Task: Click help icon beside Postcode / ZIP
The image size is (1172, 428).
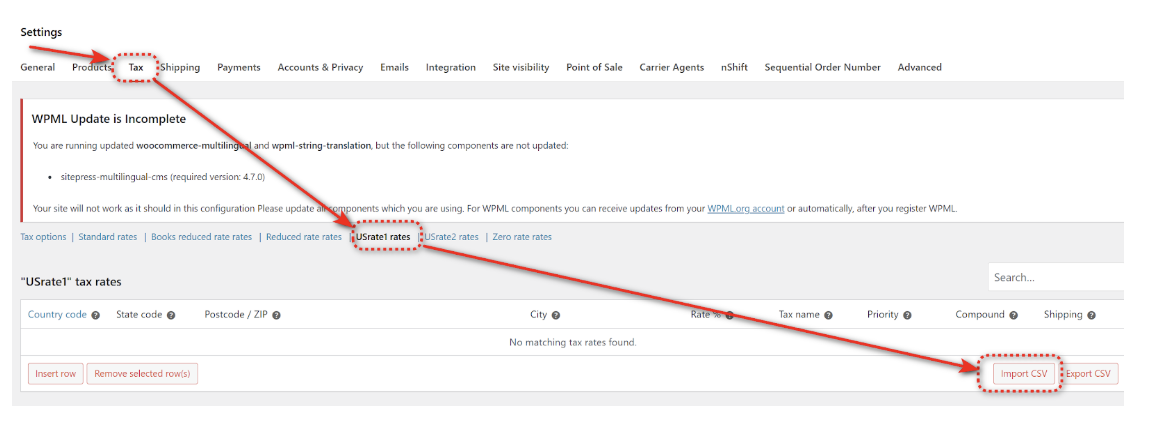Action: tap(276, 315)
